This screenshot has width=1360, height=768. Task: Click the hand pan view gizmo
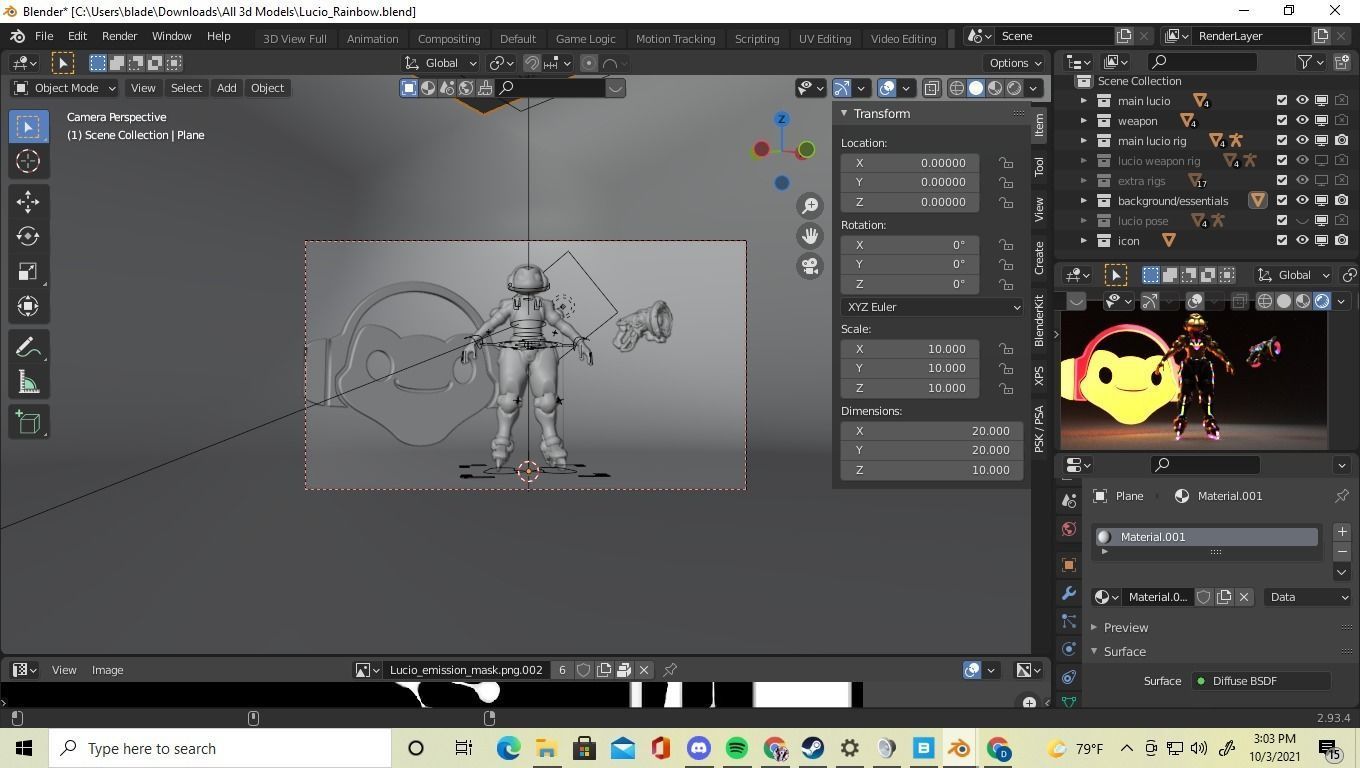(810, 236)
